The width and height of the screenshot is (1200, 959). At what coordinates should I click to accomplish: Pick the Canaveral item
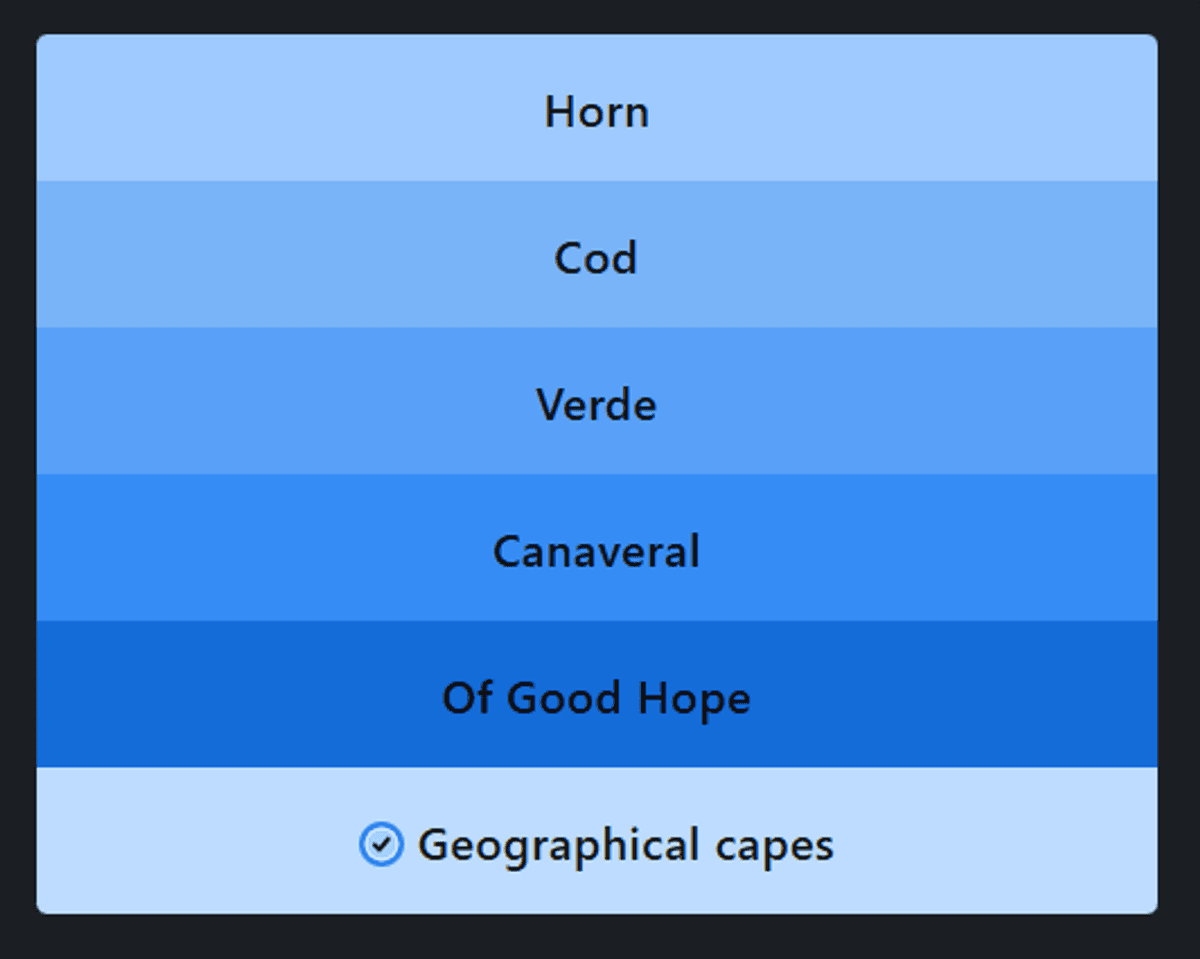point(597,548)
